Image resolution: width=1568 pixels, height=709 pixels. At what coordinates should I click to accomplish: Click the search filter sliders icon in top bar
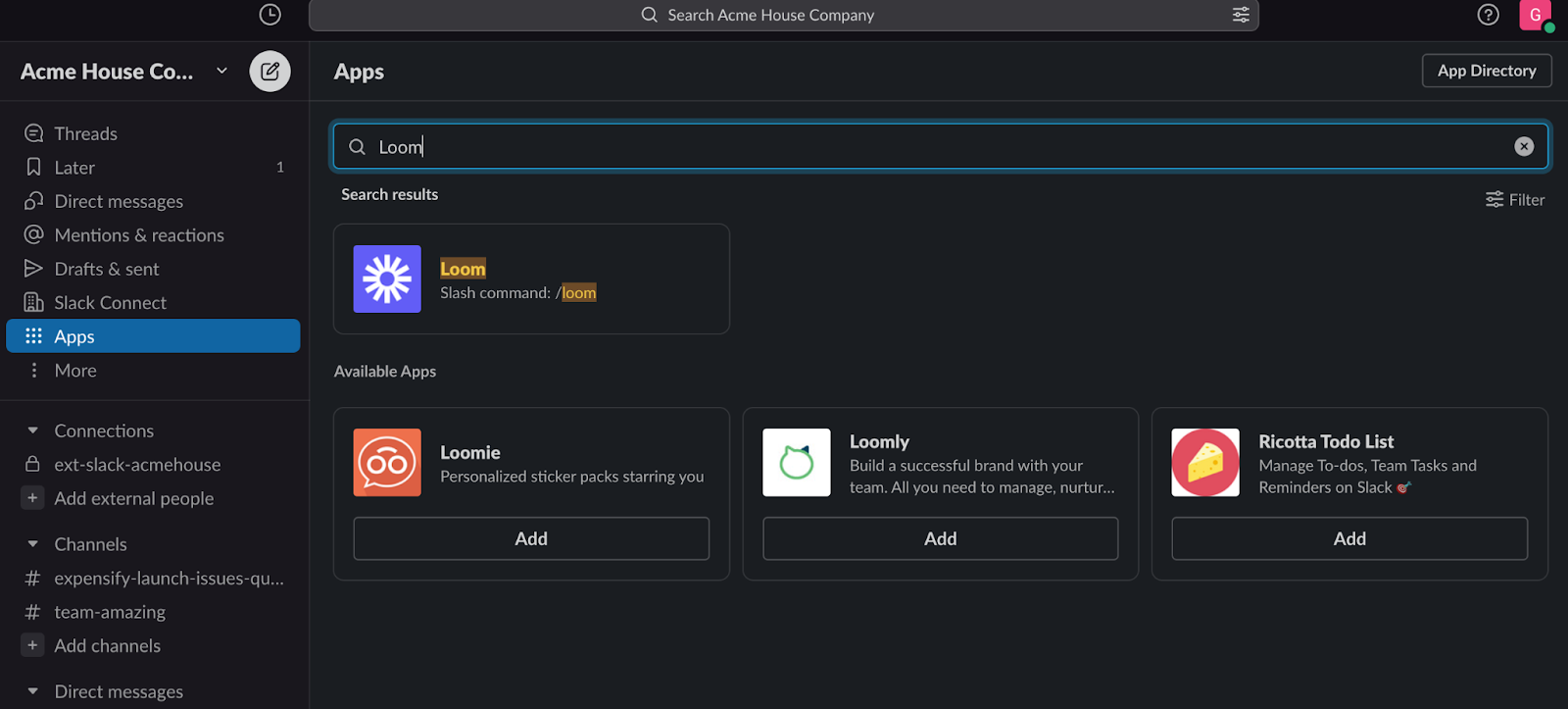point(1241,15)
